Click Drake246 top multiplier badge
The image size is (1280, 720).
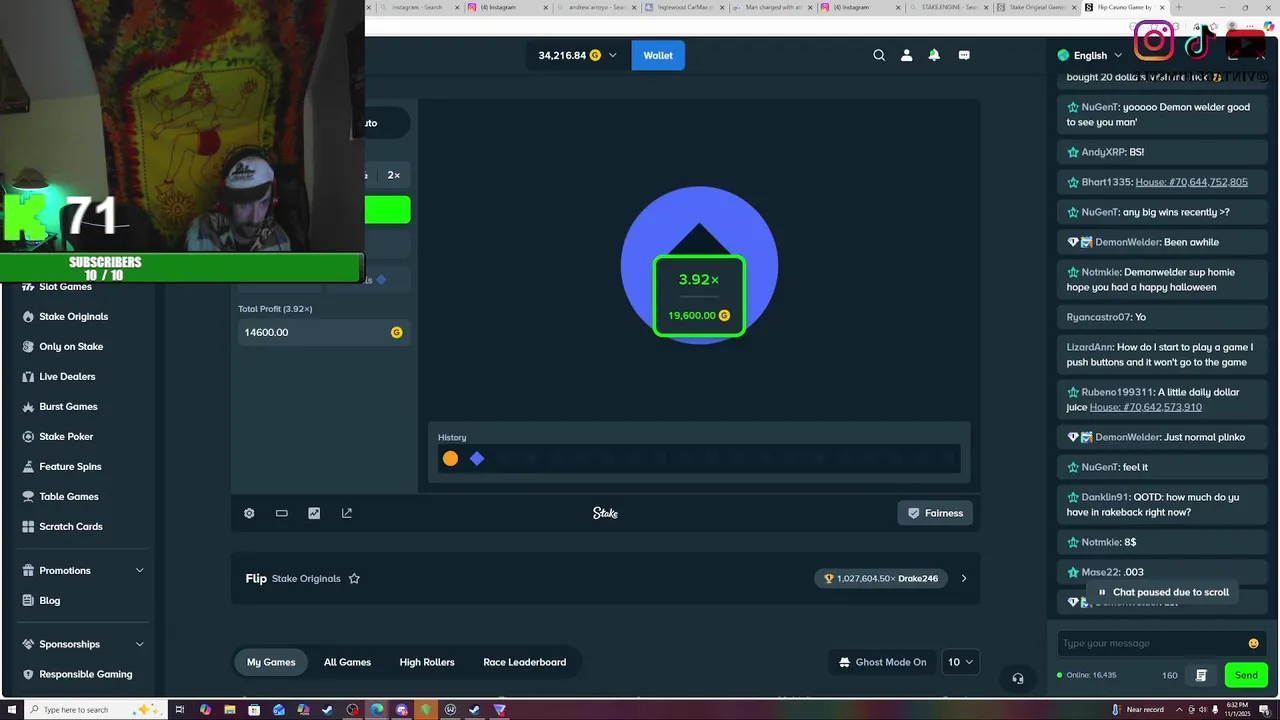coord(881,578)
